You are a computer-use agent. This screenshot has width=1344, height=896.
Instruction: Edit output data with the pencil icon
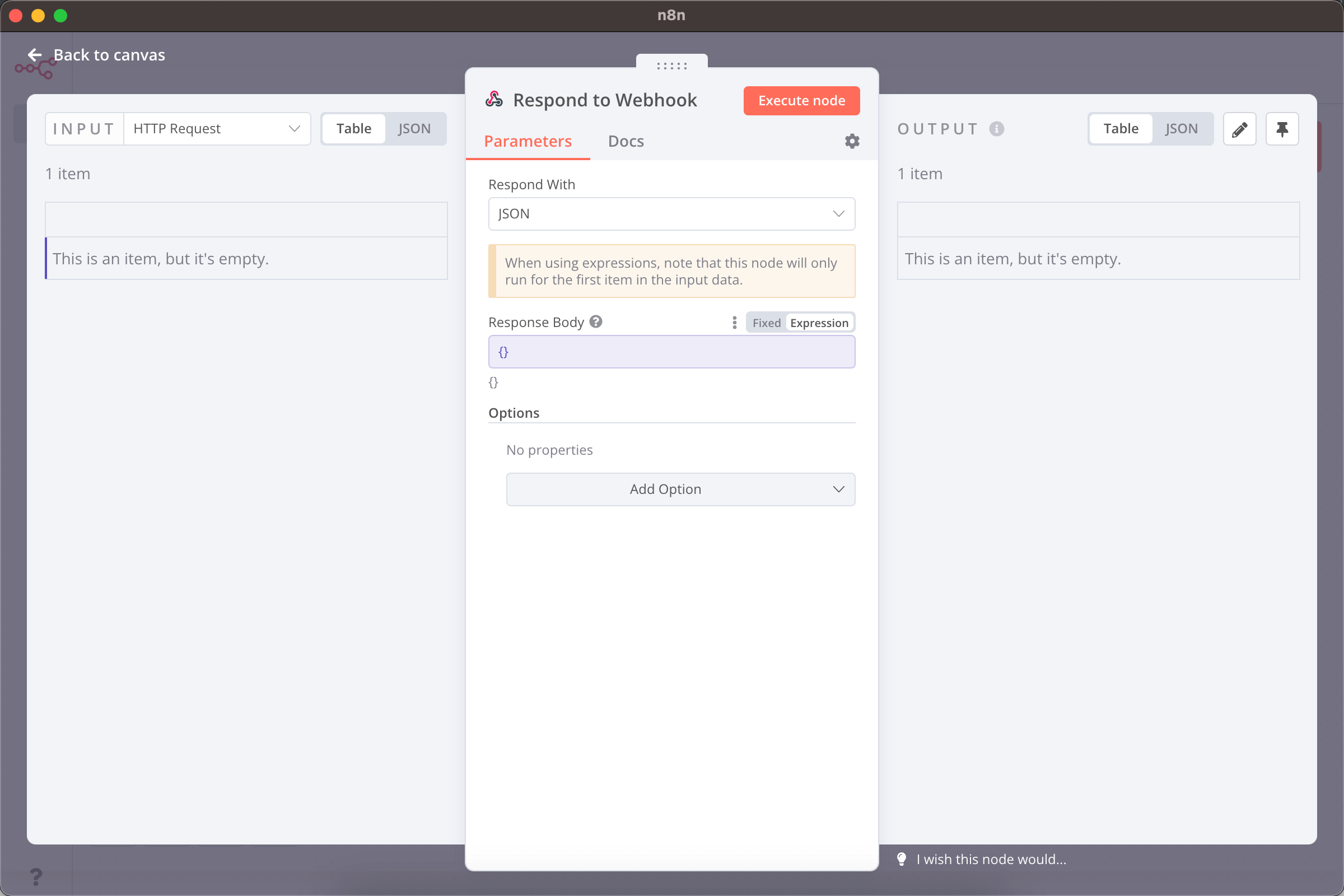pyautogui.click(x=1239, y=129)
